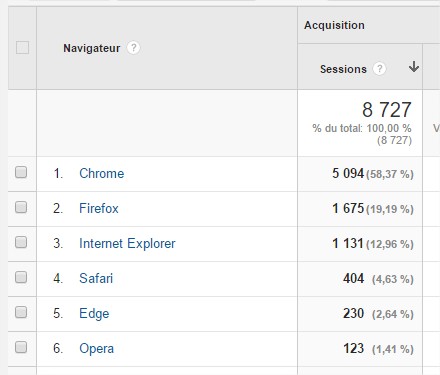This screenshot has height=375, width=440.
Task: Open the Chrome browser link
Action: click(102, 173)
